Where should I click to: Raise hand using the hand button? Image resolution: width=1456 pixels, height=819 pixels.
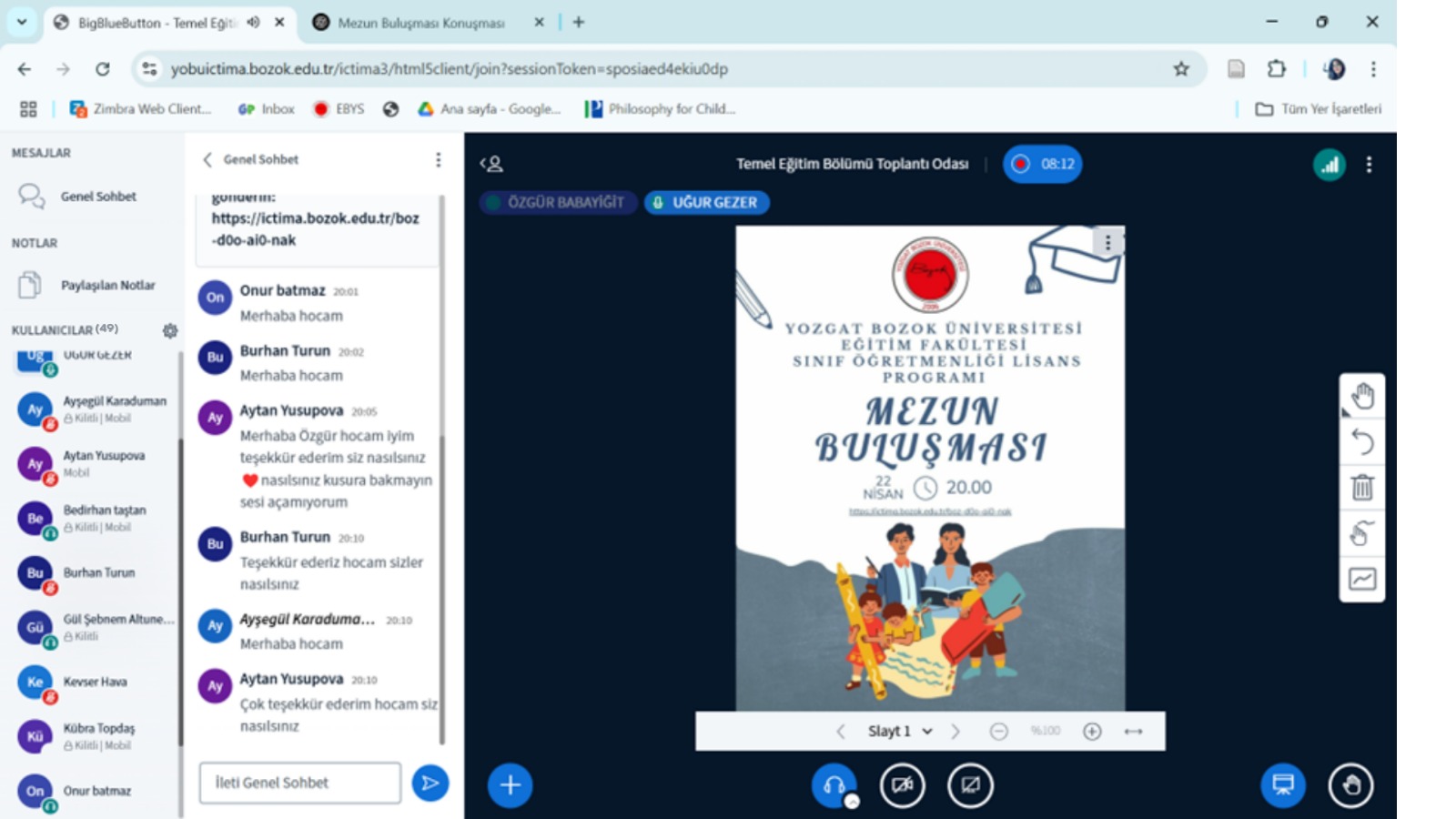(1351, 784)
